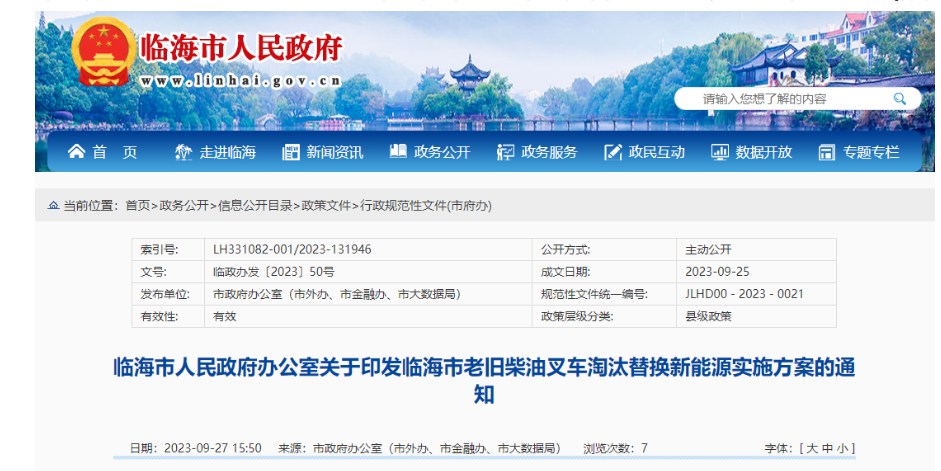This screenshot has width=941, height=471.
Task: Click the 政民互动 pencil icon
Action: (613, 152)
